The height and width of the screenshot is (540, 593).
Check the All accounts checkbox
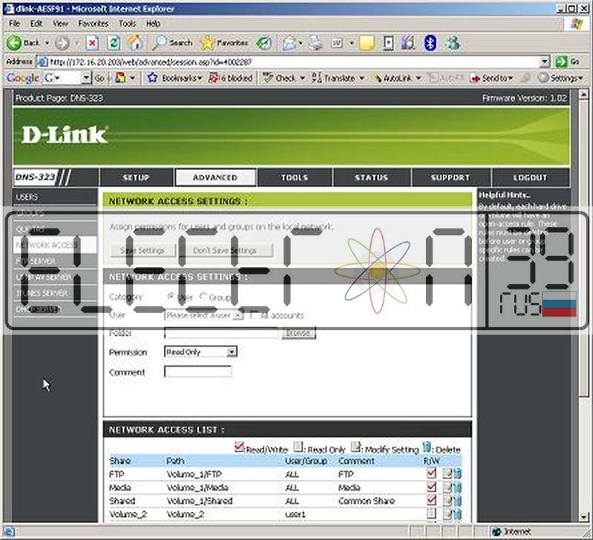[254, 315]
